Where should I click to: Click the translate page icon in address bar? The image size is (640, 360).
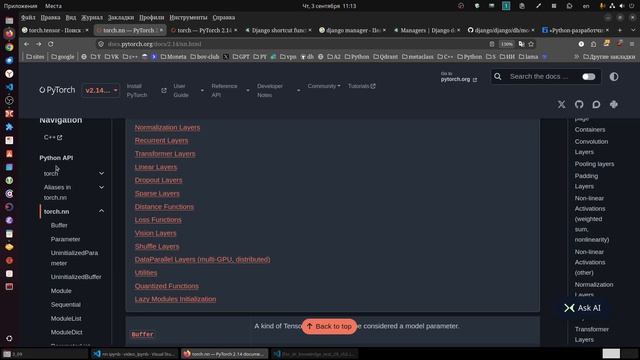click(521, 44)
